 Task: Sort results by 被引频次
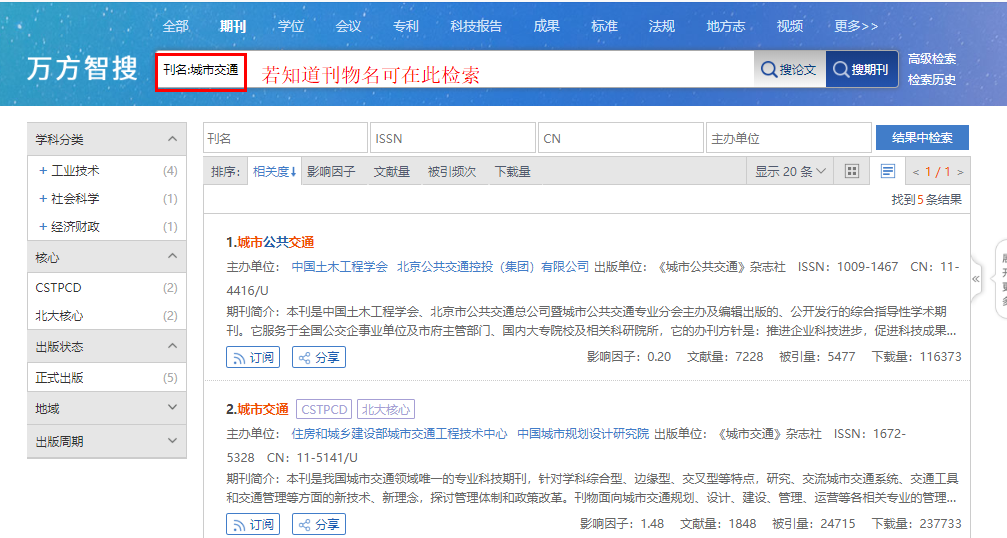coord(452,171)
